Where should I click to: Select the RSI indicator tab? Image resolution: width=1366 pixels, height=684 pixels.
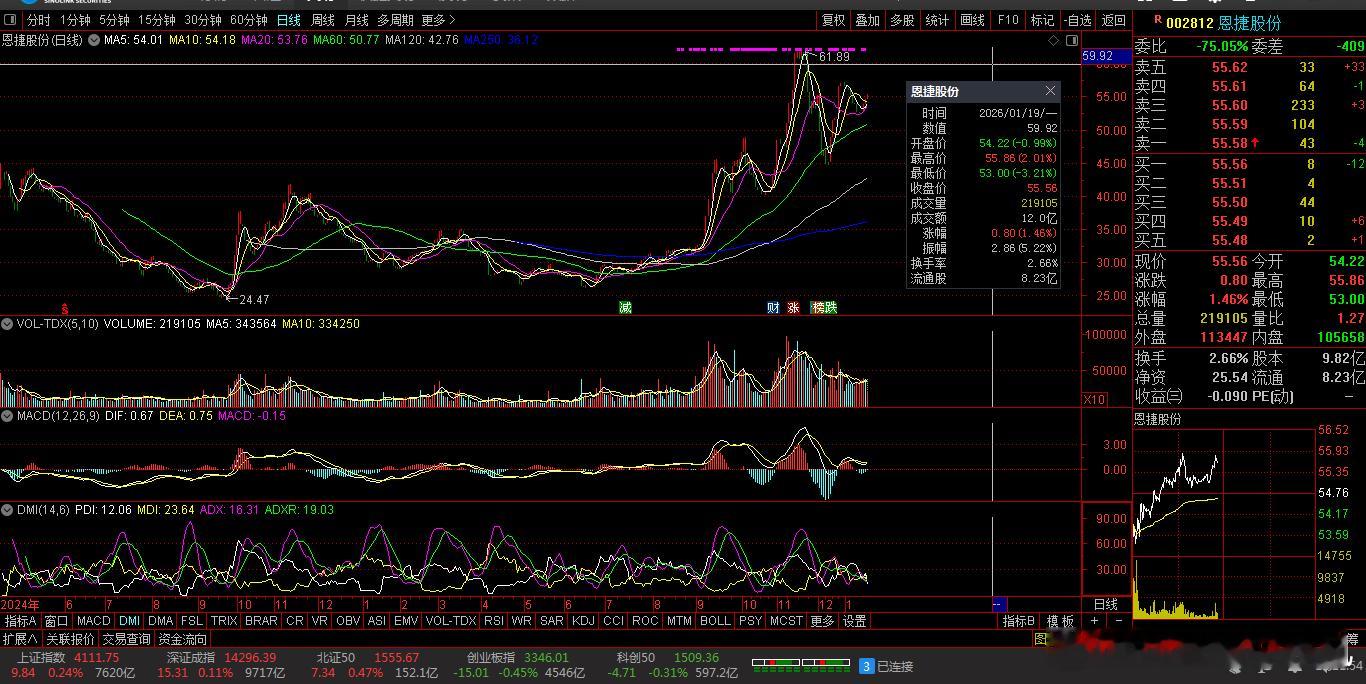click(x=493, y=621)
